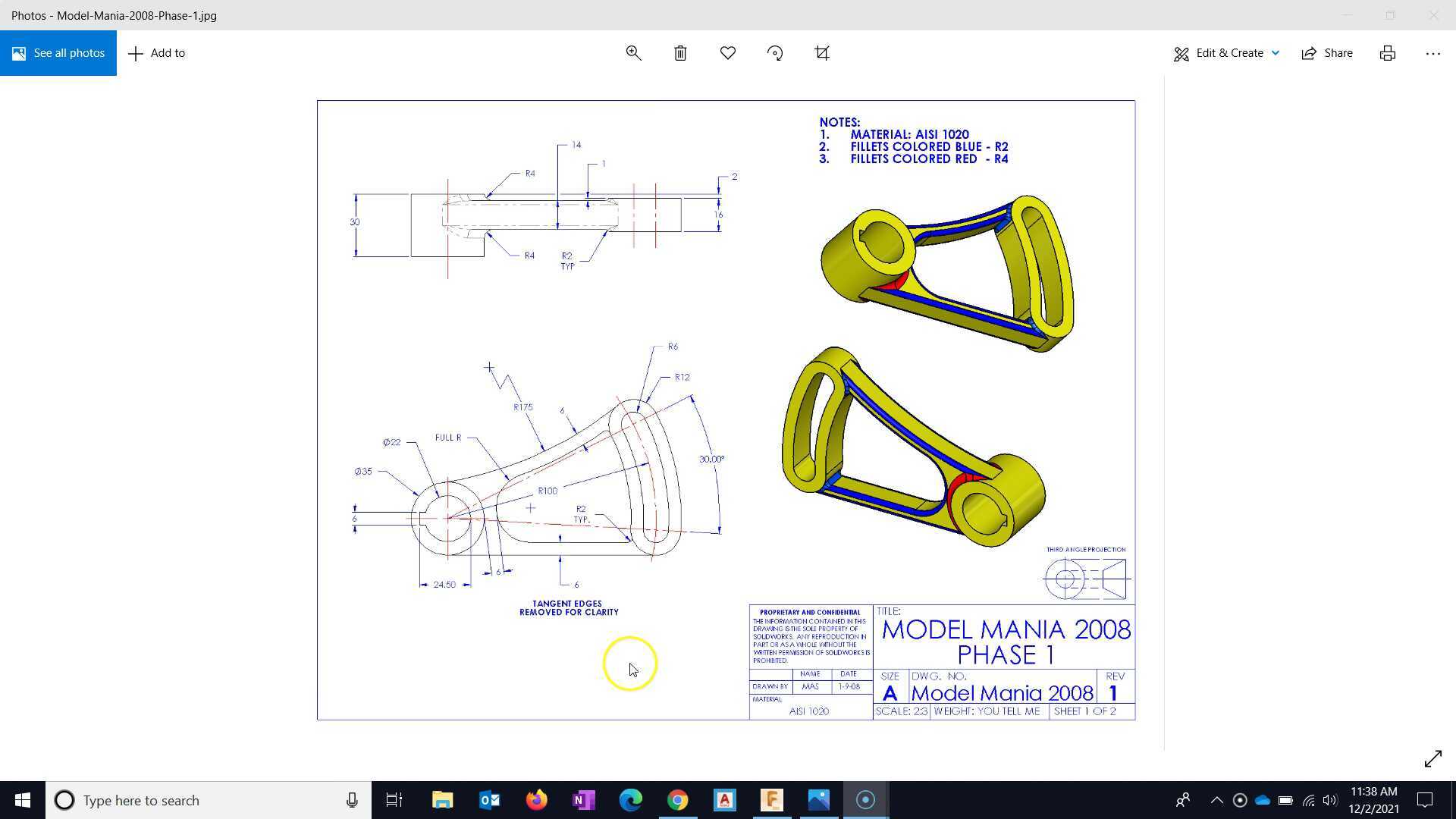This screenshot has width=1456, height=819.
Task: Open the Add to menu
Action: tap(157, 53)
